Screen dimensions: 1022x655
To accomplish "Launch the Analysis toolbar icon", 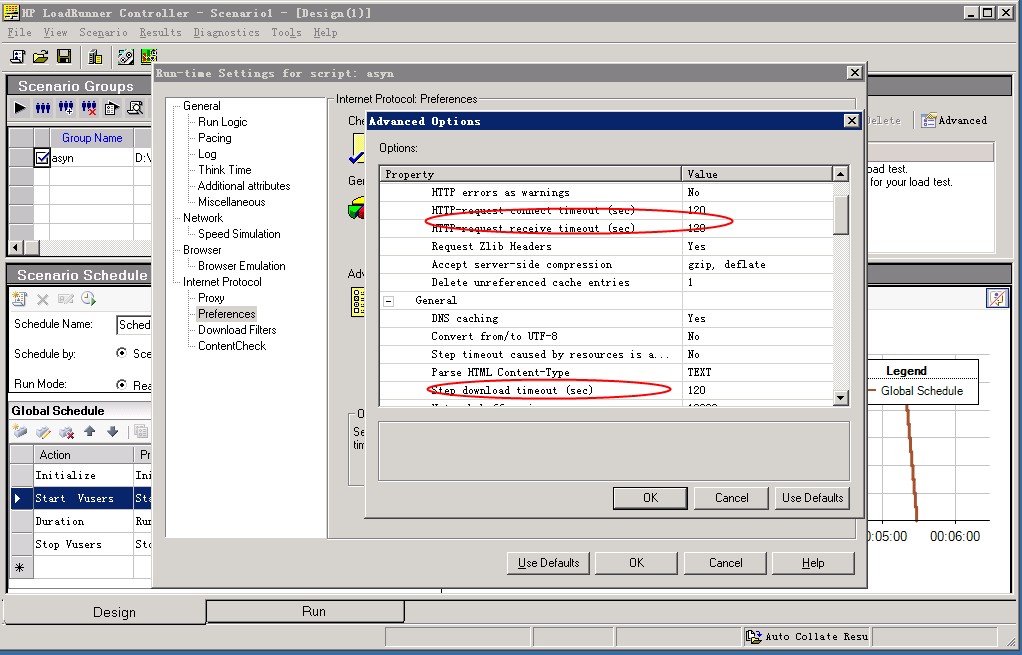I will point(149,57).
